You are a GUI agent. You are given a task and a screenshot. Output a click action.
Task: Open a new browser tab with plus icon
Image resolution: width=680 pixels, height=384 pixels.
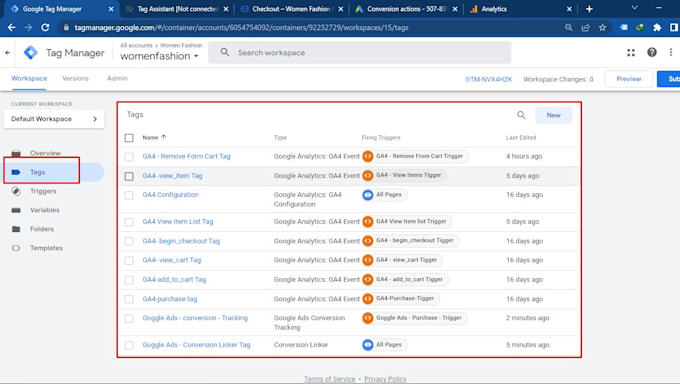[x=589, y=9]
